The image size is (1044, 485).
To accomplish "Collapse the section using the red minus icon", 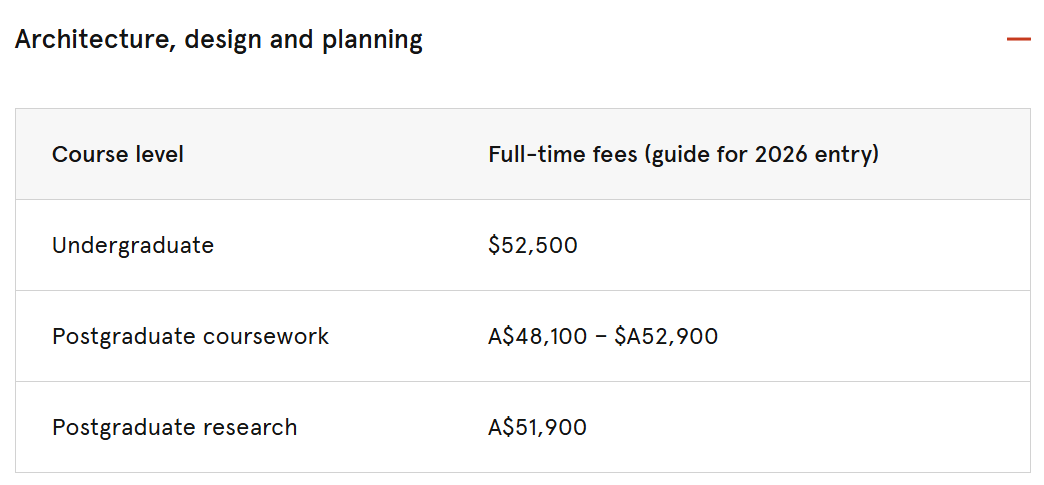I will [x=1018, y=40].
